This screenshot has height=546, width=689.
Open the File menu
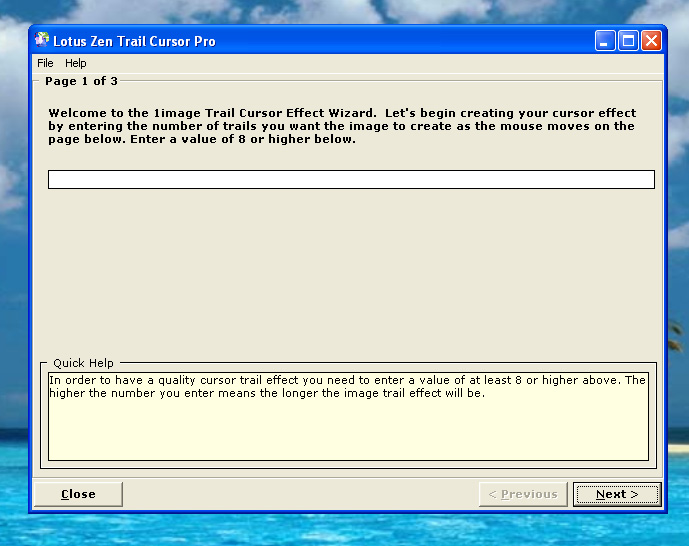45,63
